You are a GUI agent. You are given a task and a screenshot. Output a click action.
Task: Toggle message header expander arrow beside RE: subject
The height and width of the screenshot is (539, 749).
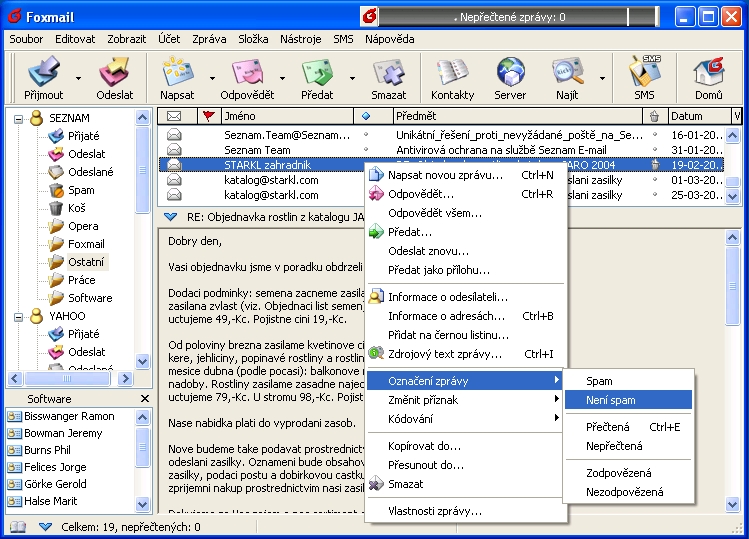[171, 217]
